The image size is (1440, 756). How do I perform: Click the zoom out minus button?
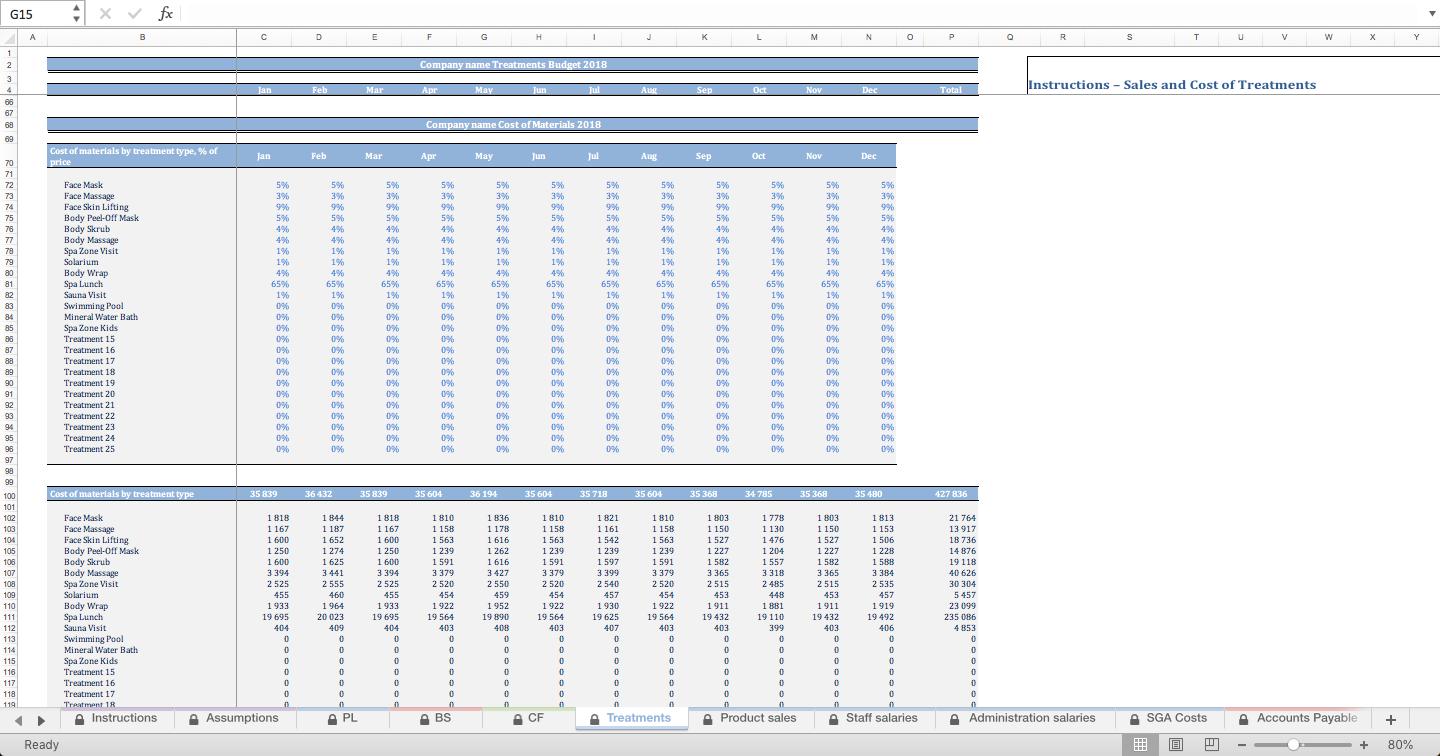(1241, 745)
